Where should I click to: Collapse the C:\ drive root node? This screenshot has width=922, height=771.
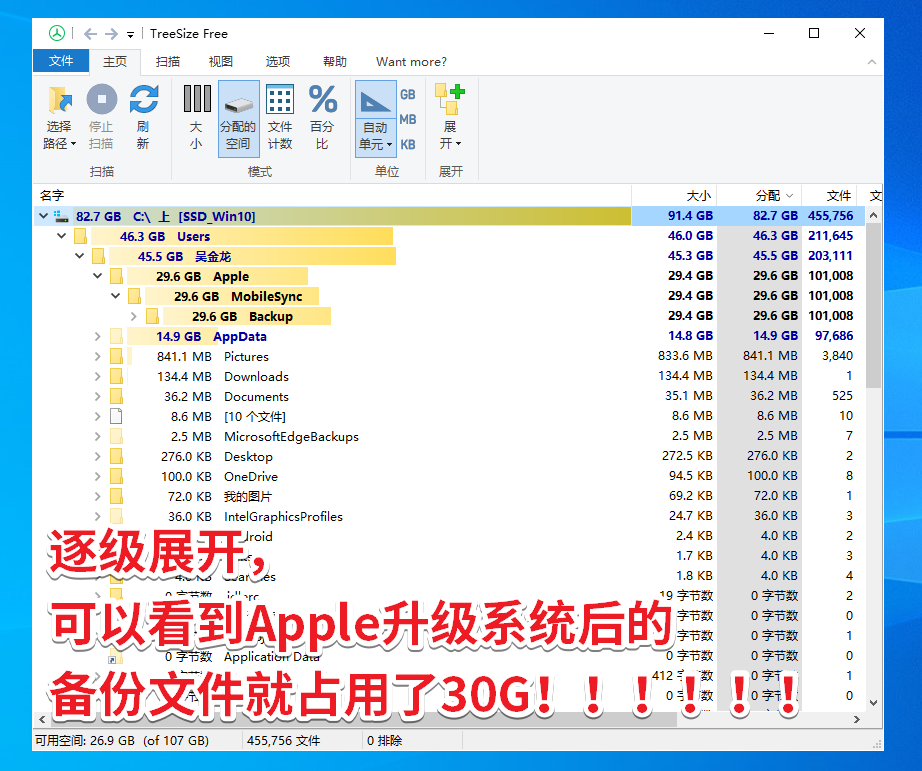coord(44,216)
